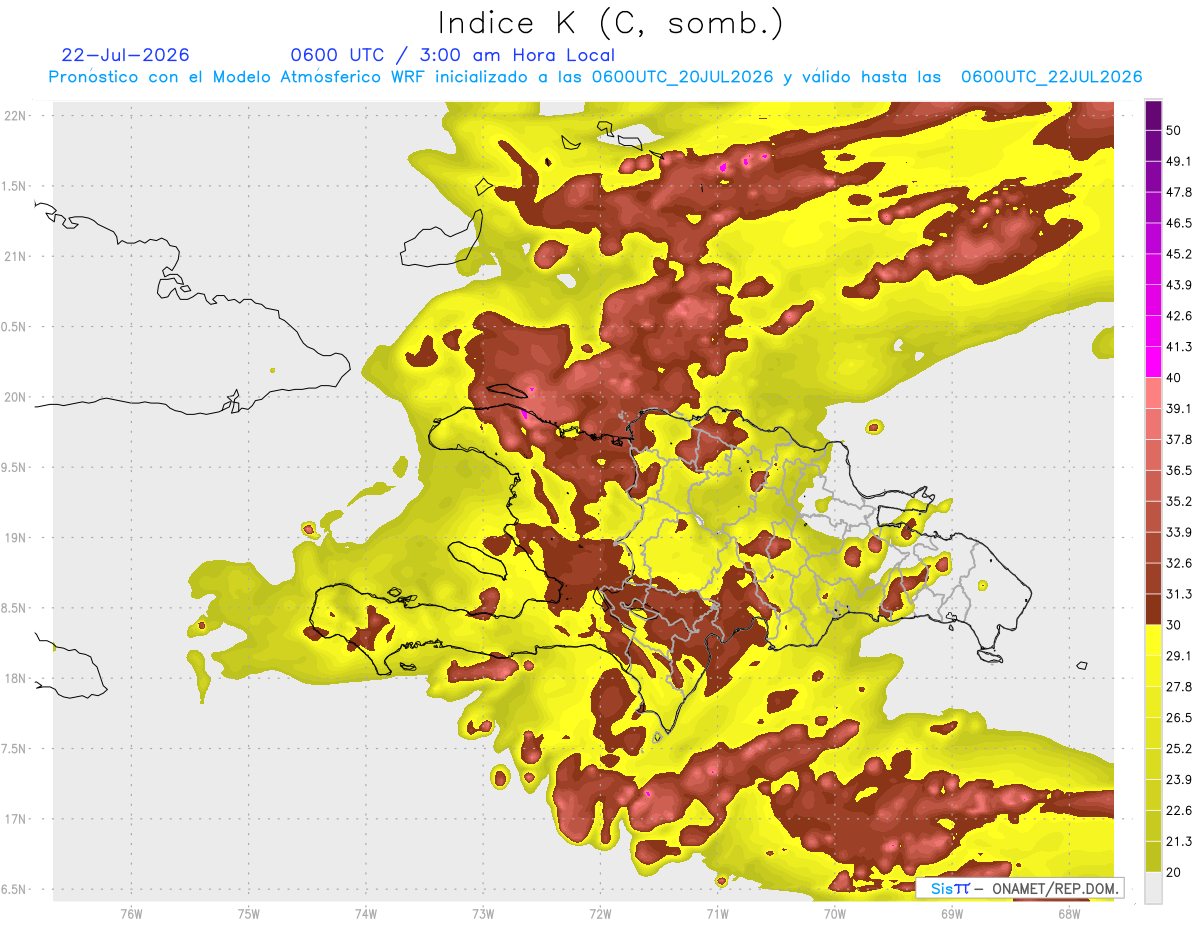The image size is (1200, 927).
Task: Click the dark brown legend band between 30 and 31.3
Action: [1153, 610]
